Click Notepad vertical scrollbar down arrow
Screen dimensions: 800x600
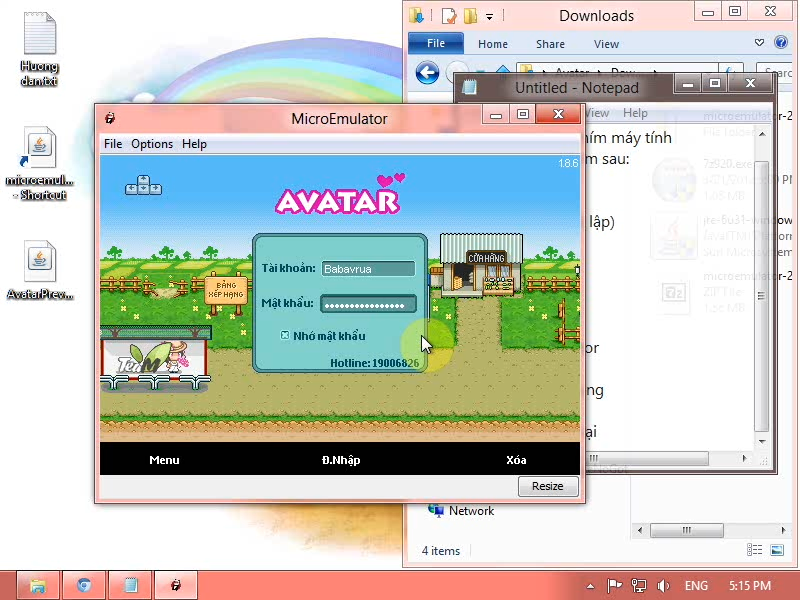pos(762,441)
